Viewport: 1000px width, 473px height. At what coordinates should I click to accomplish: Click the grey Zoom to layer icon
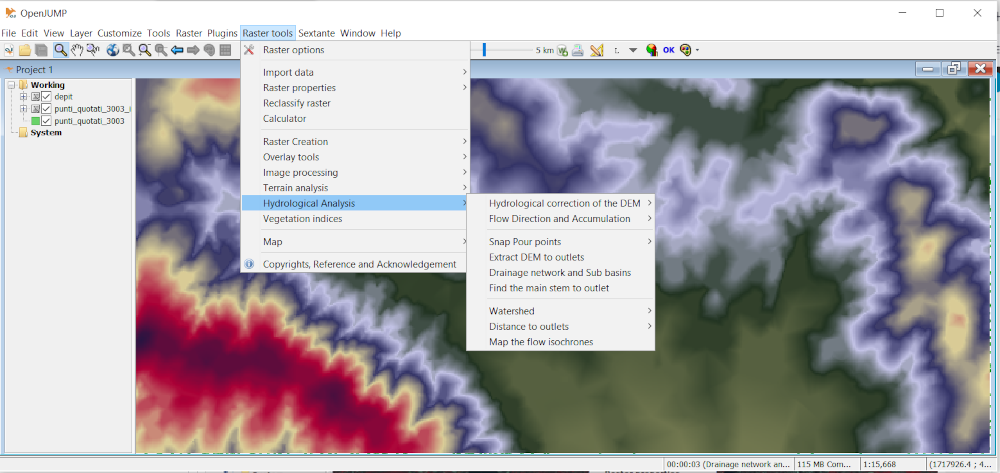[161, 50]
